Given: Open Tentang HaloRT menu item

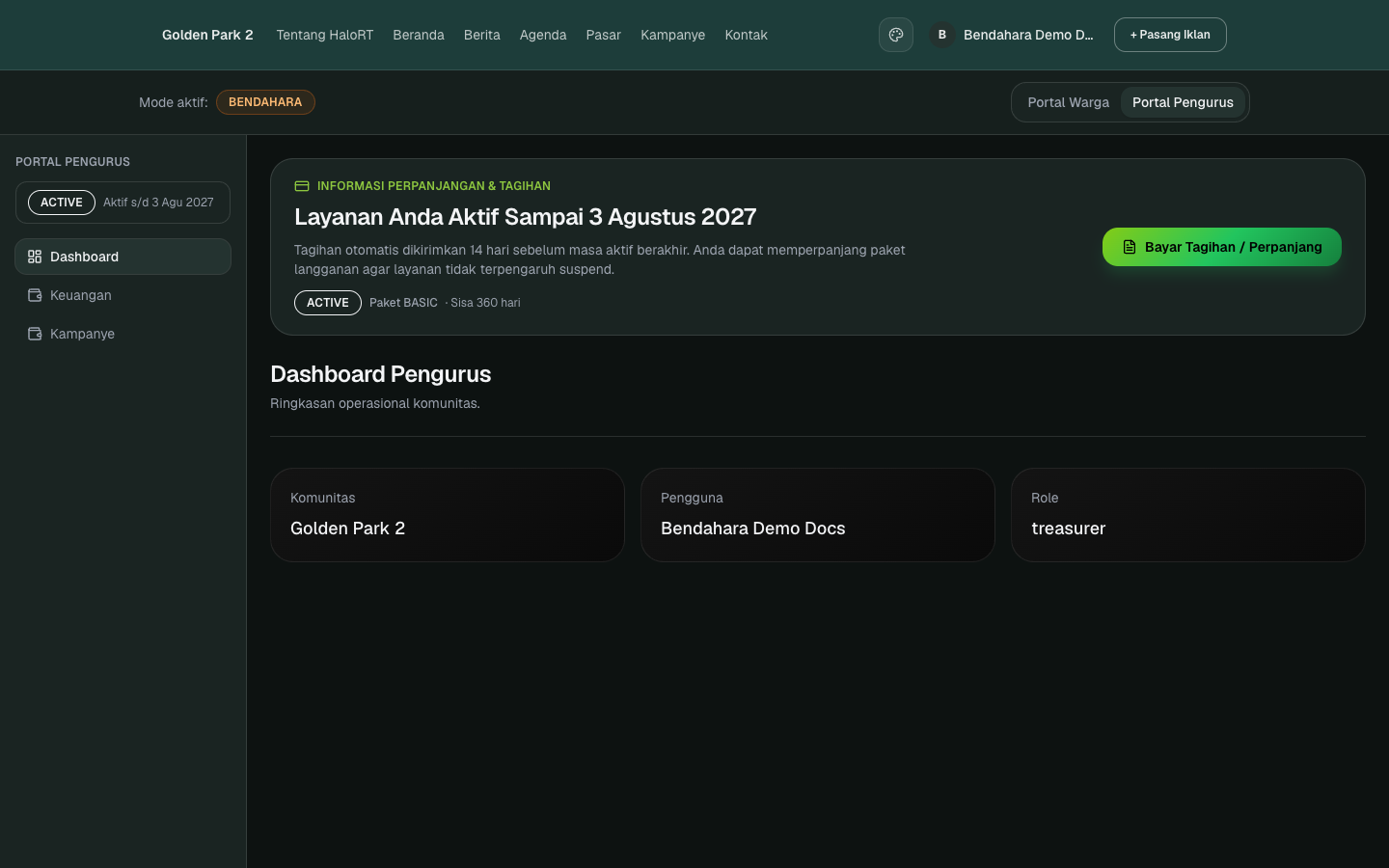Looking at the screenshot, I should click(324, 35).
